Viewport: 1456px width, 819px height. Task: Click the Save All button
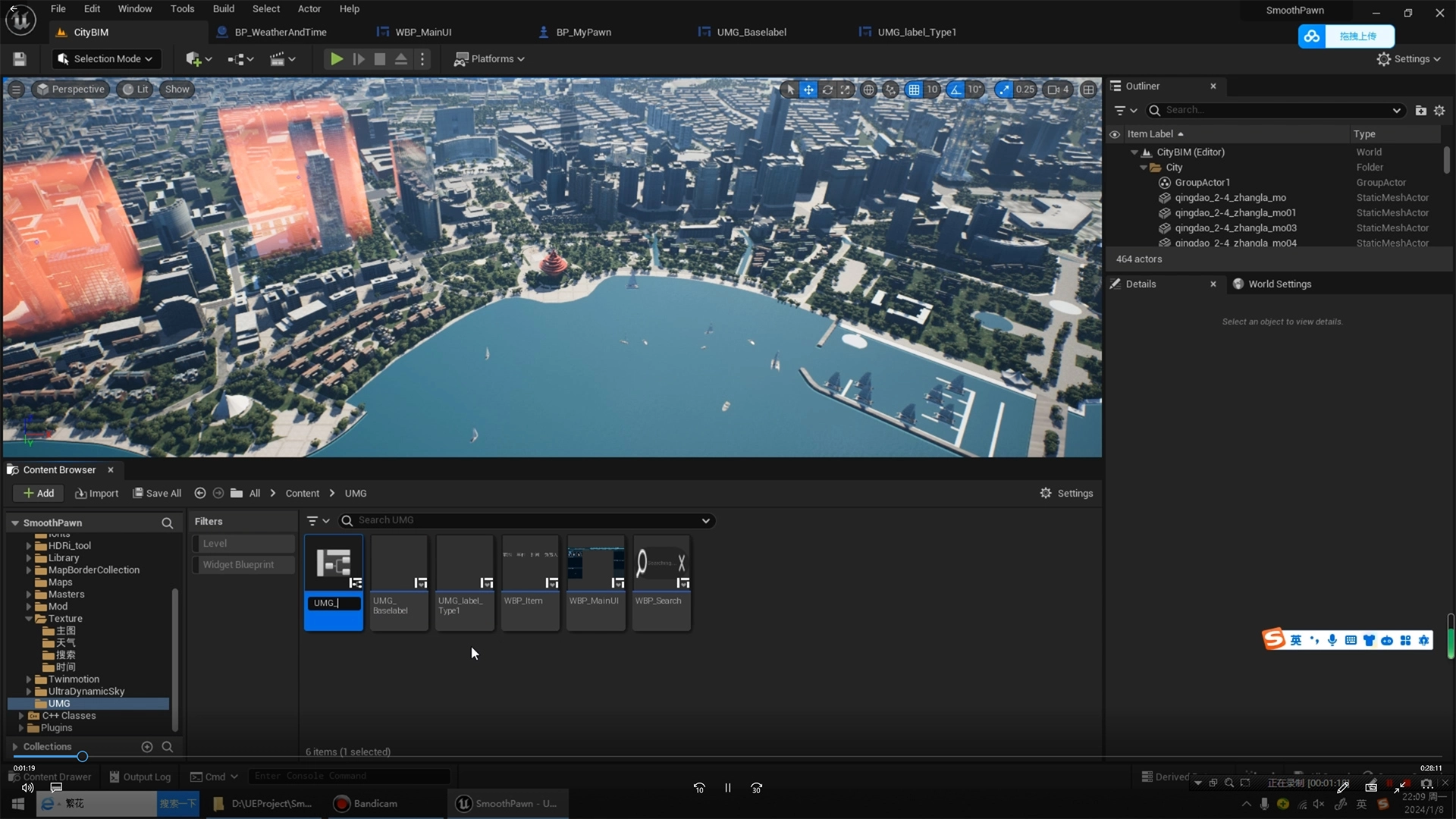[157, 494]
